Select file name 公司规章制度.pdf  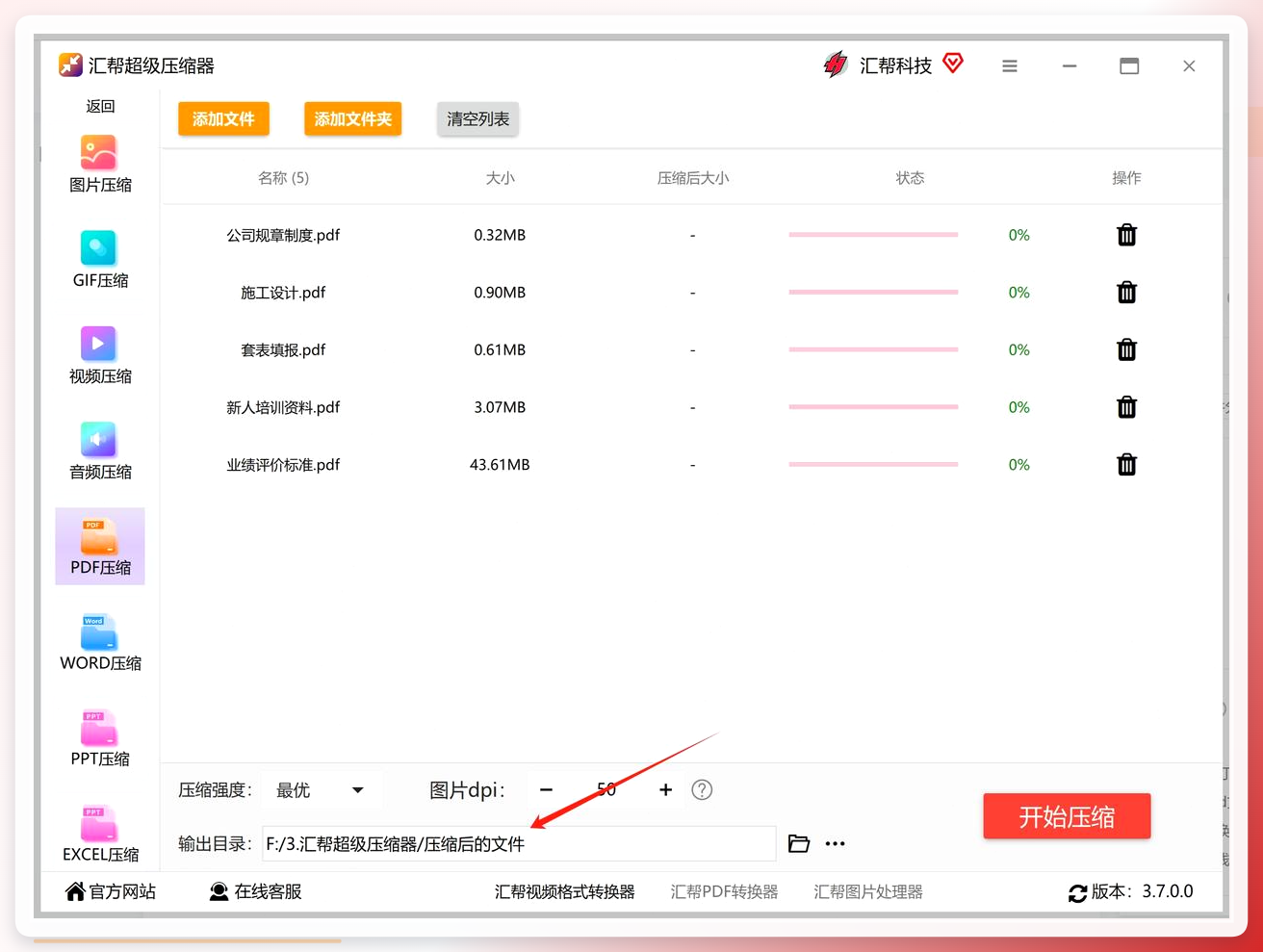283,235
